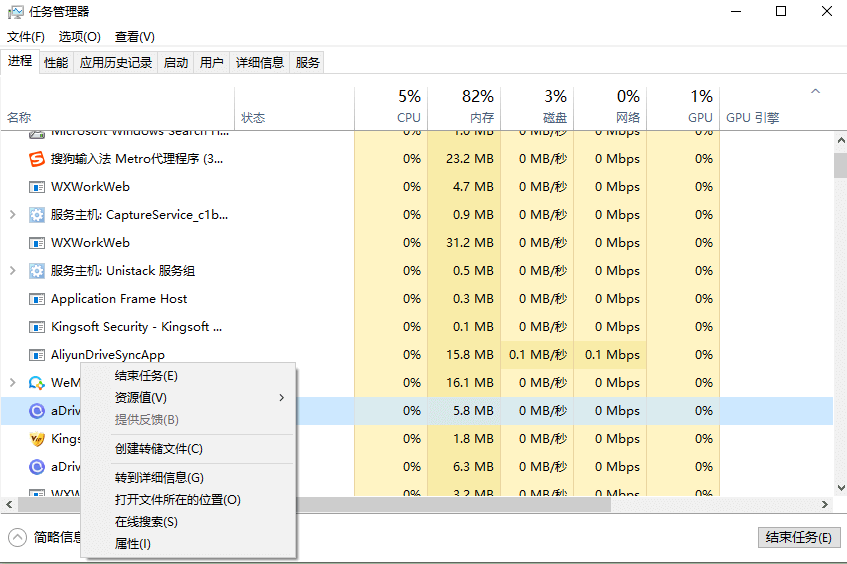Switch to the Startup (启动) tab

pos(176,63)
